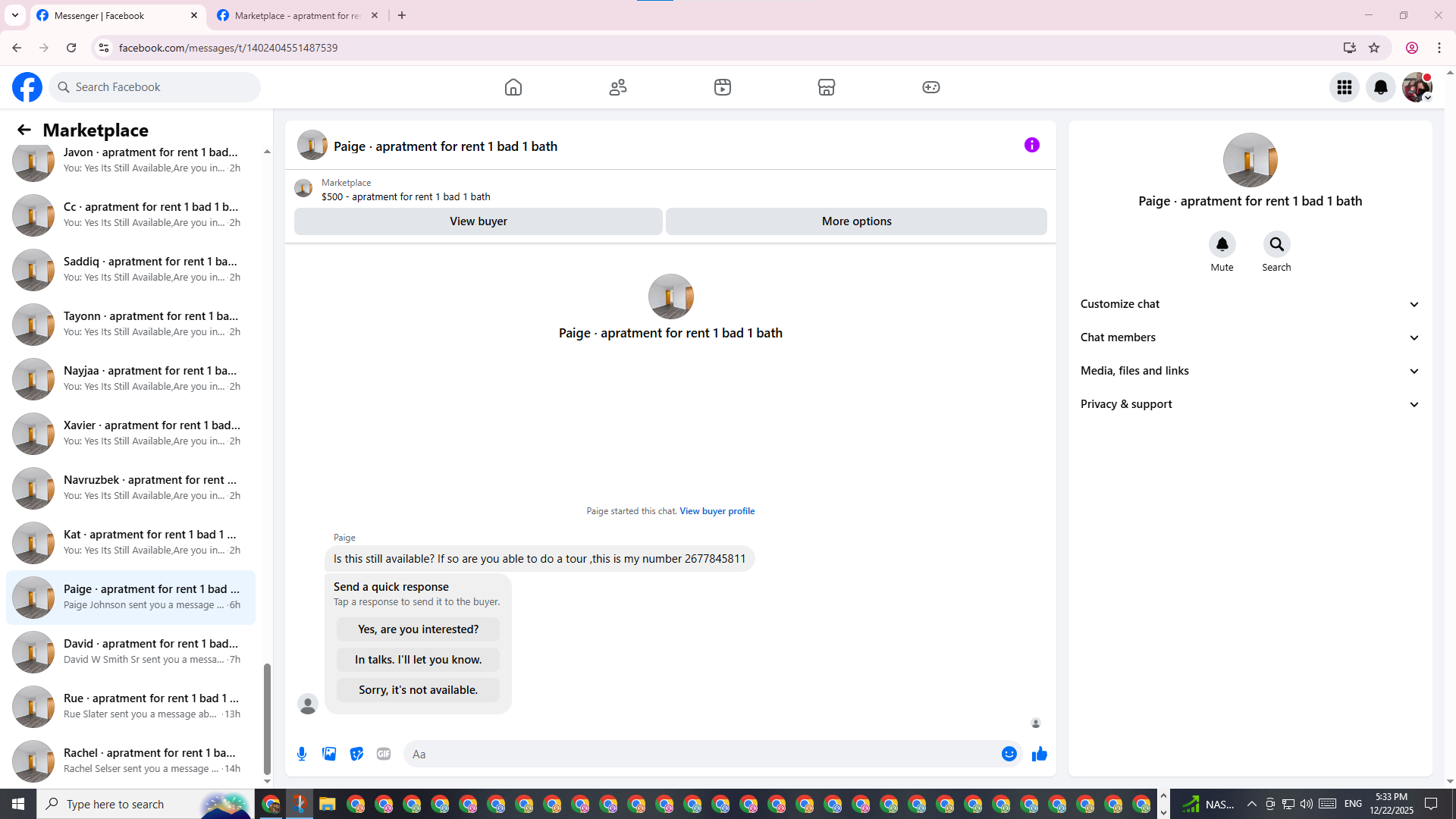Click the voice clip microphone icon
This screenshot has height=819, width=1456.
(302, 754)
